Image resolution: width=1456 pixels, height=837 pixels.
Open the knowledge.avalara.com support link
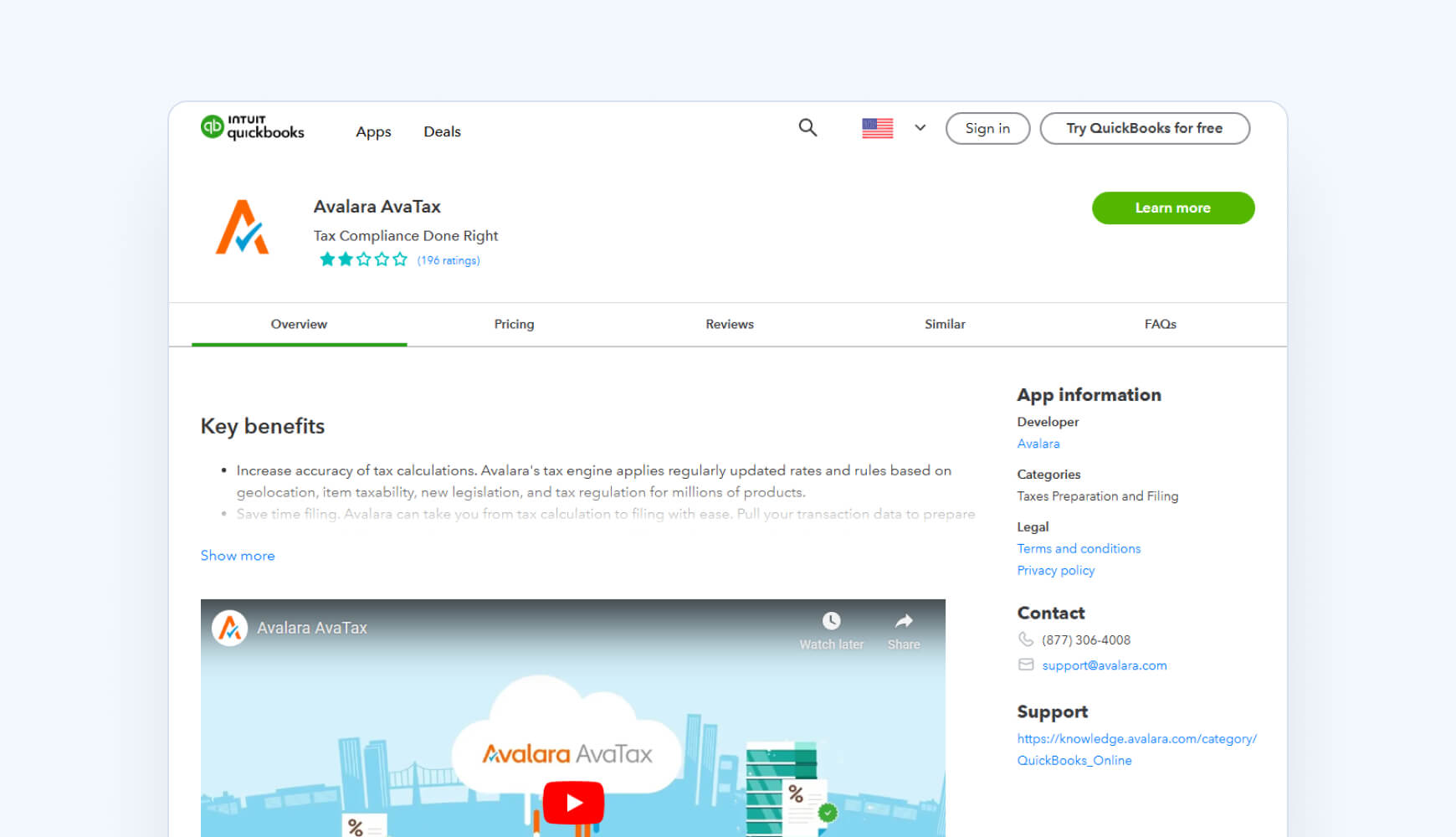pyautogui.click(x=1136, y=749)
